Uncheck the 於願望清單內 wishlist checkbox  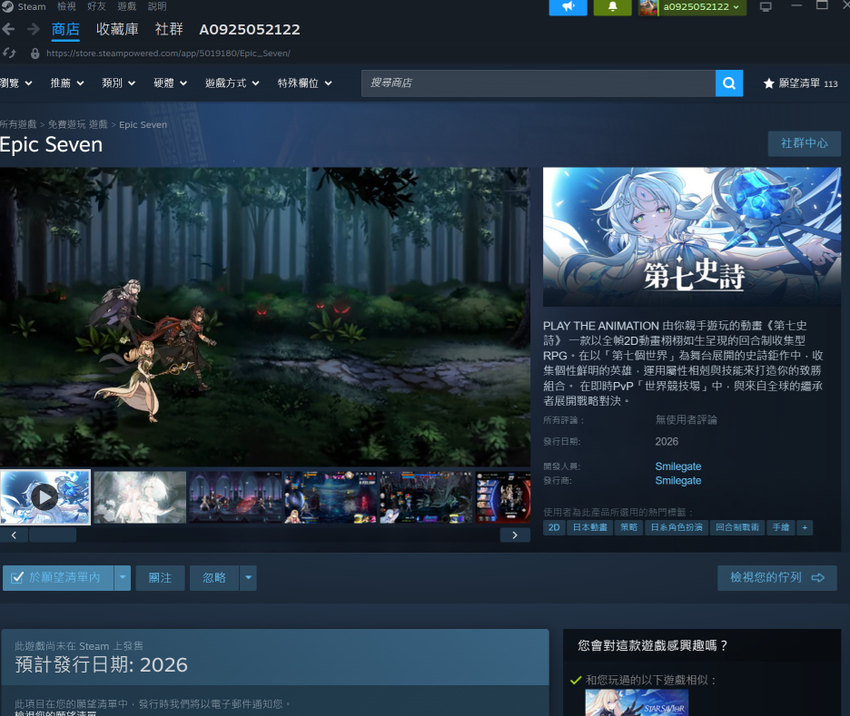point(58,578)
